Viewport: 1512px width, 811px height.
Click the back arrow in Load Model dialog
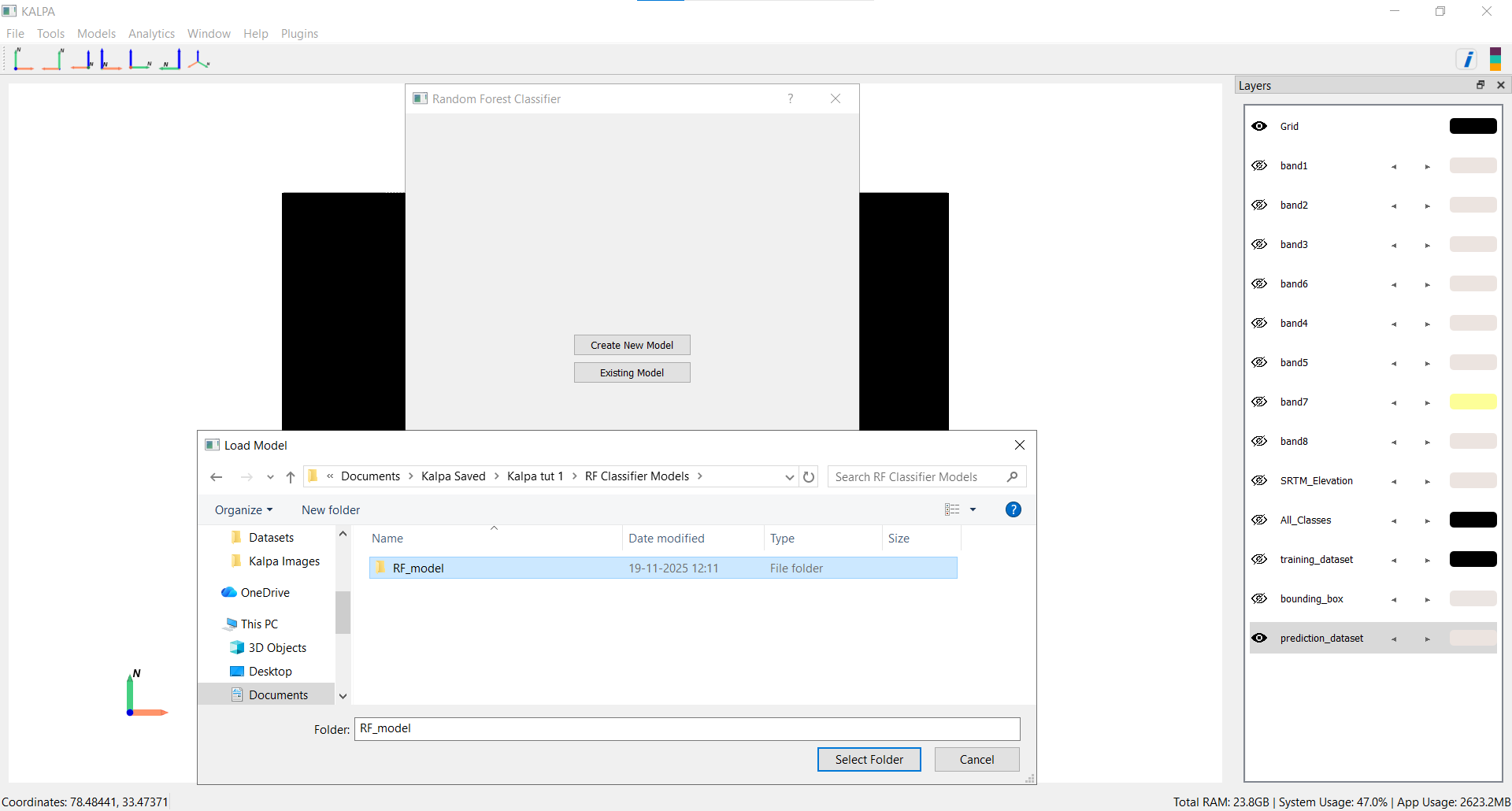(217, 477)
